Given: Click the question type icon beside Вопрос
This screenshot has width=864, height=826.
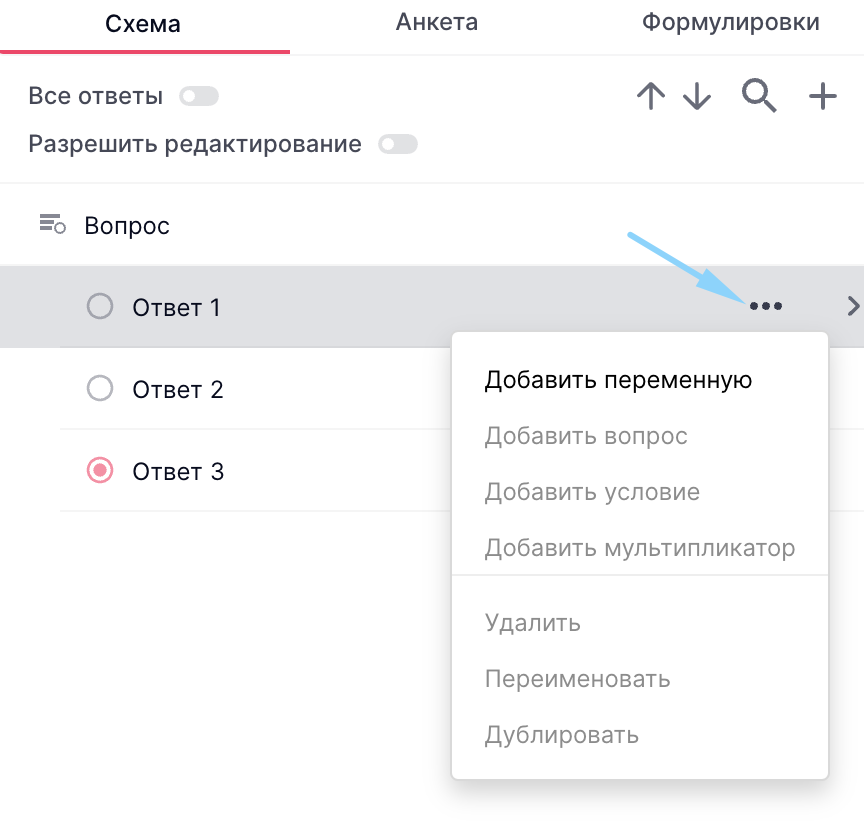Looking at the screenshot, I should tap(52, 224).
